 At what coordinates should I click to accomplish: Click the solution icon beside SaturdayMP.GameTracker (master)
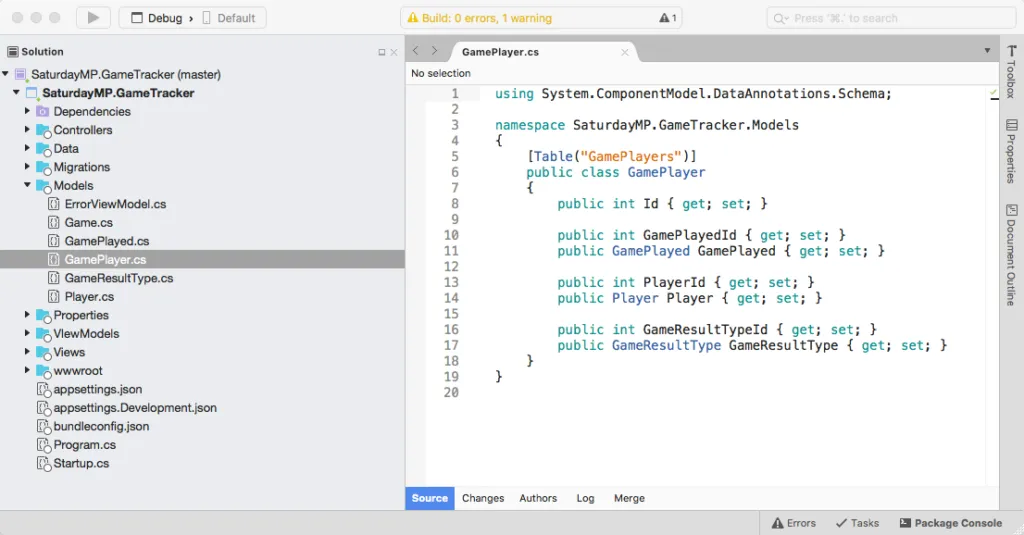[x=20, y=74]
